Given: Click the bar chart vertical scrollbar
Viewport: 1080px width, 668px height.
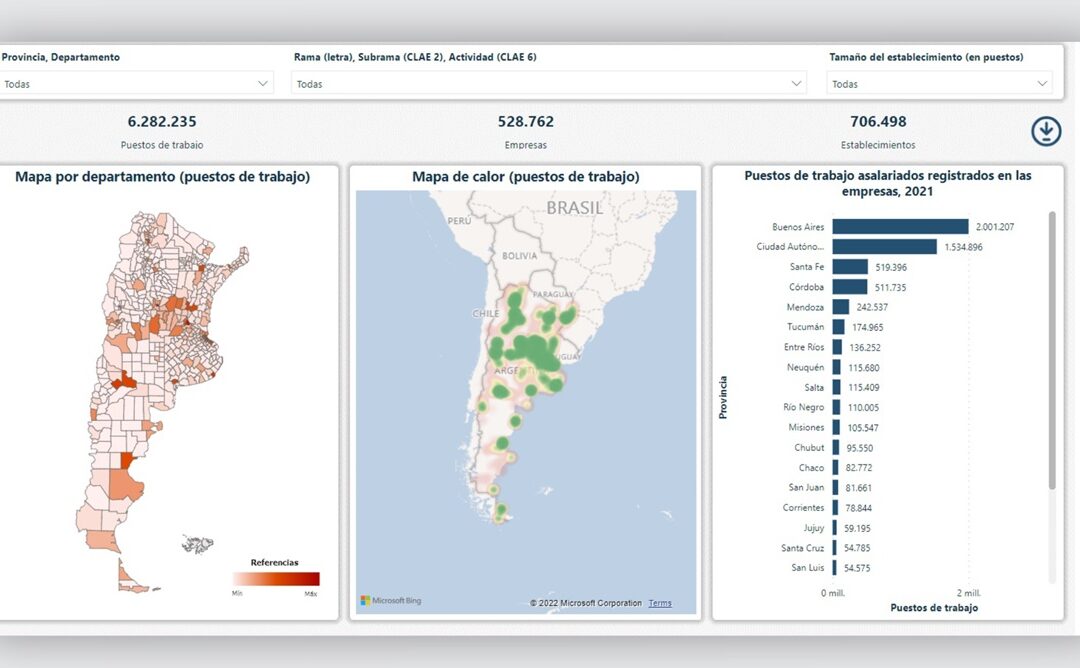Looking at the screenshot, I should (x=1052, y=351).
